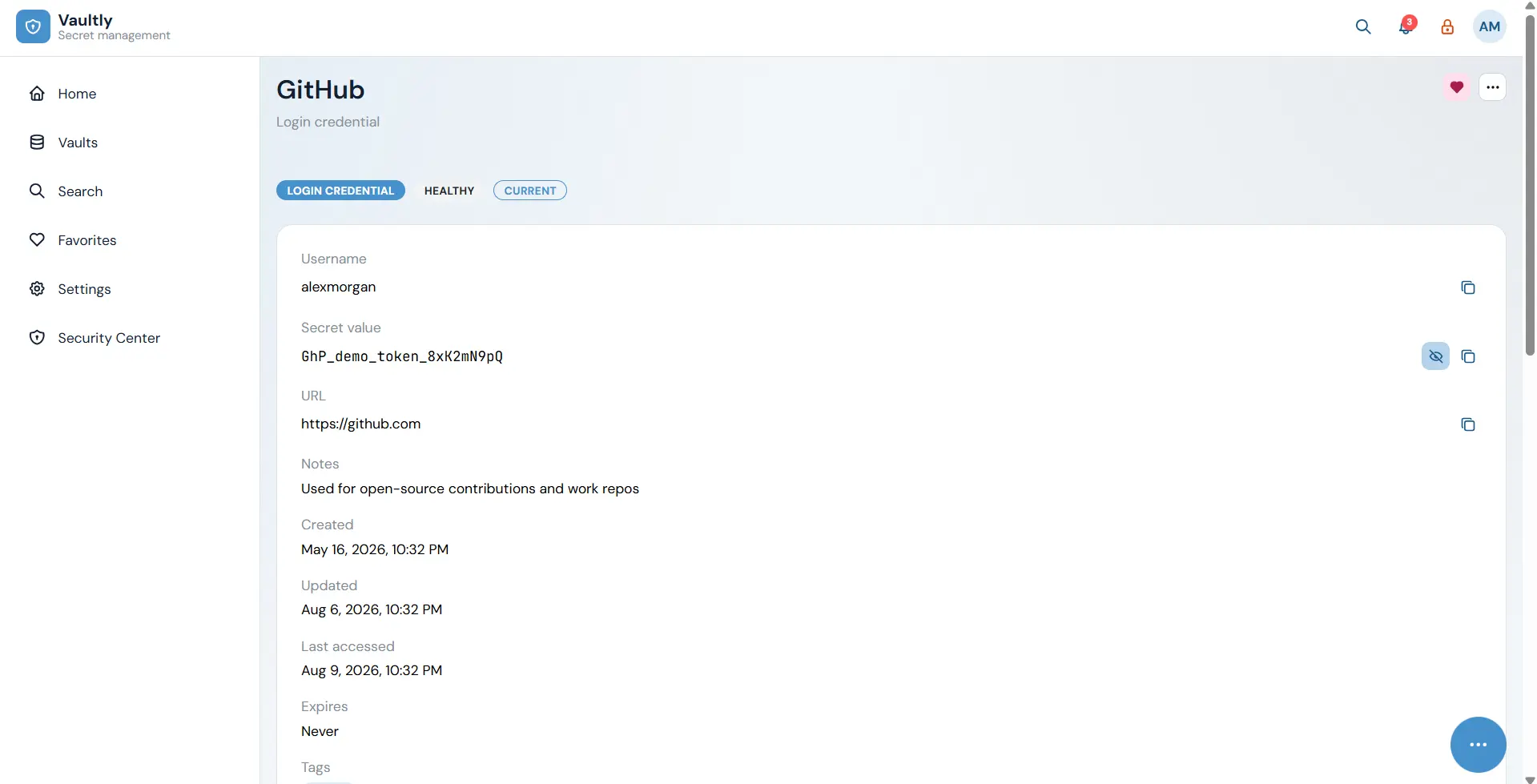Click the scrollbar down arrow

1530,778
